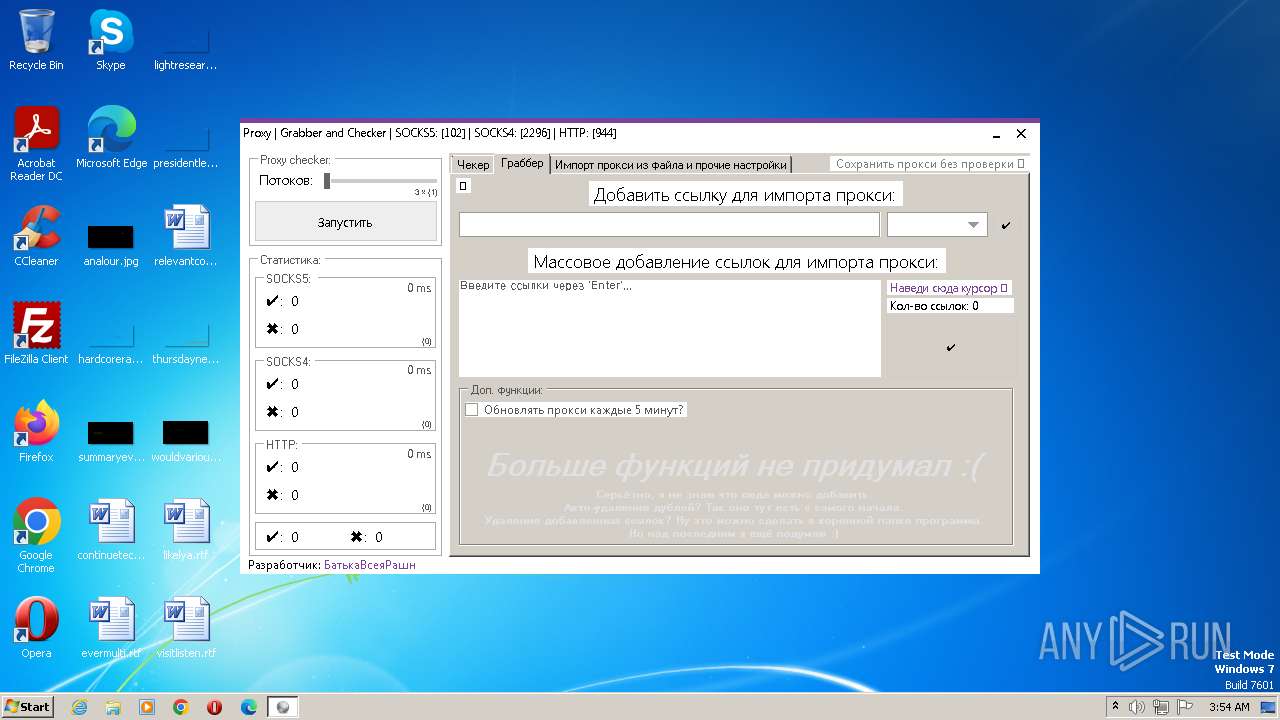
Task: Open the Start menu
Action: pos(27,706)
